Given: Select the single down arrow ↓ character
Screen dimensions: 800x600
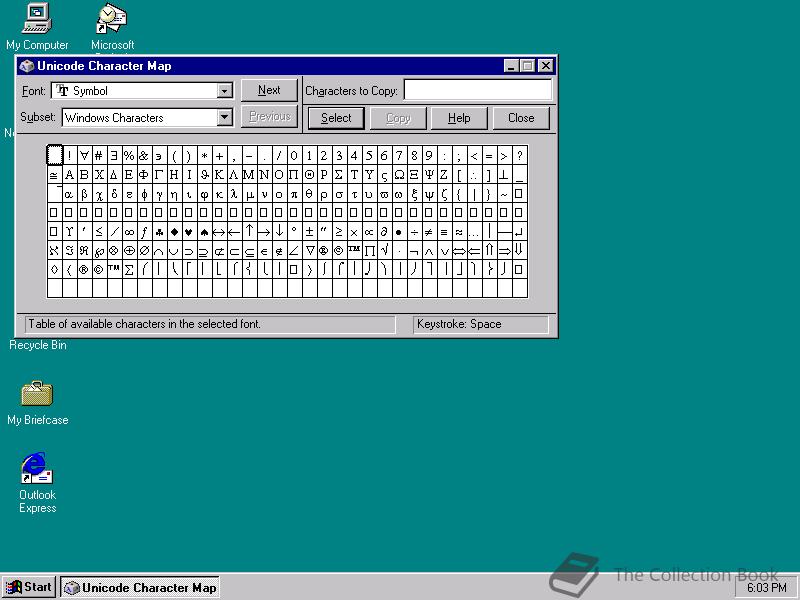Looking at the screenshot, I should (x=279, y=232).
